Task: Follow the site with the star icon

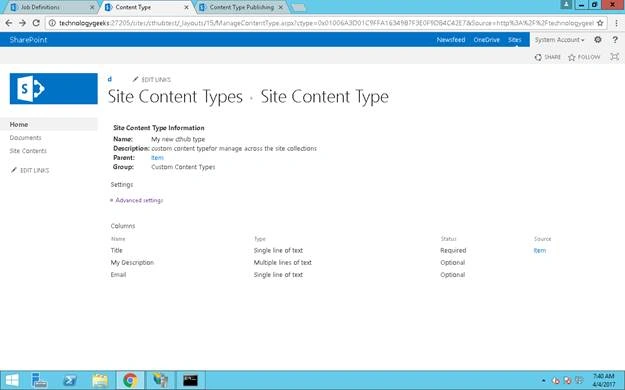Action: tap(584, 57)
